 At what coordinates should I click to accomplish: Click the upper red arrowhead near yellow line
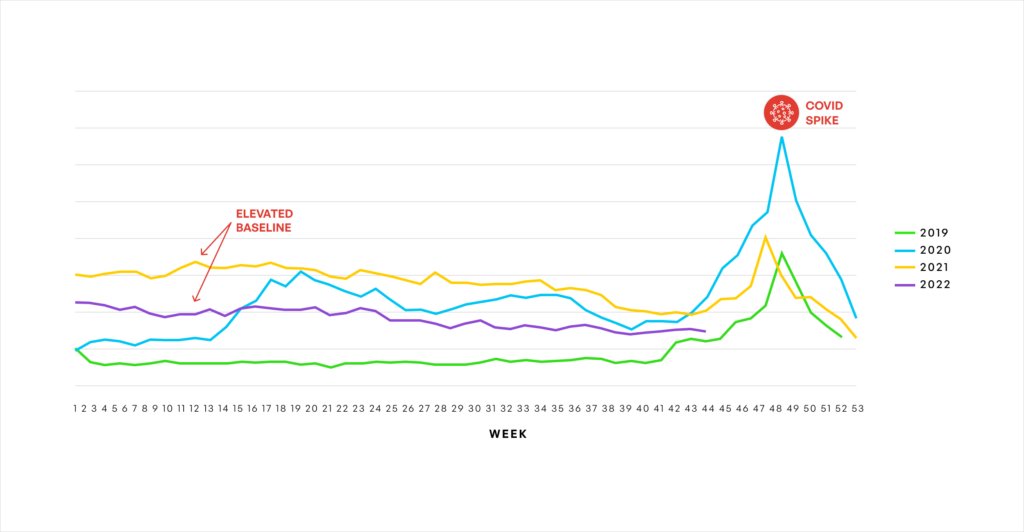click(x=204, y=252)
